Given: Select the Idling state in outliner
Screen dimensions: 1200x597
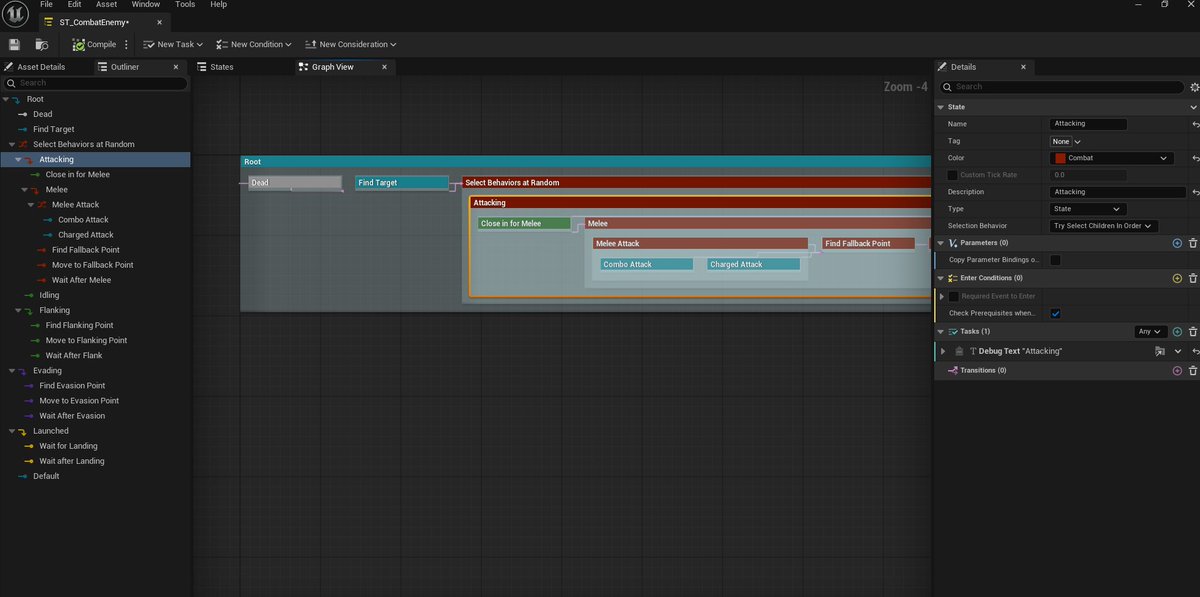Looking at the screenshot, I should pyautogui.click(x=49, y=295).
